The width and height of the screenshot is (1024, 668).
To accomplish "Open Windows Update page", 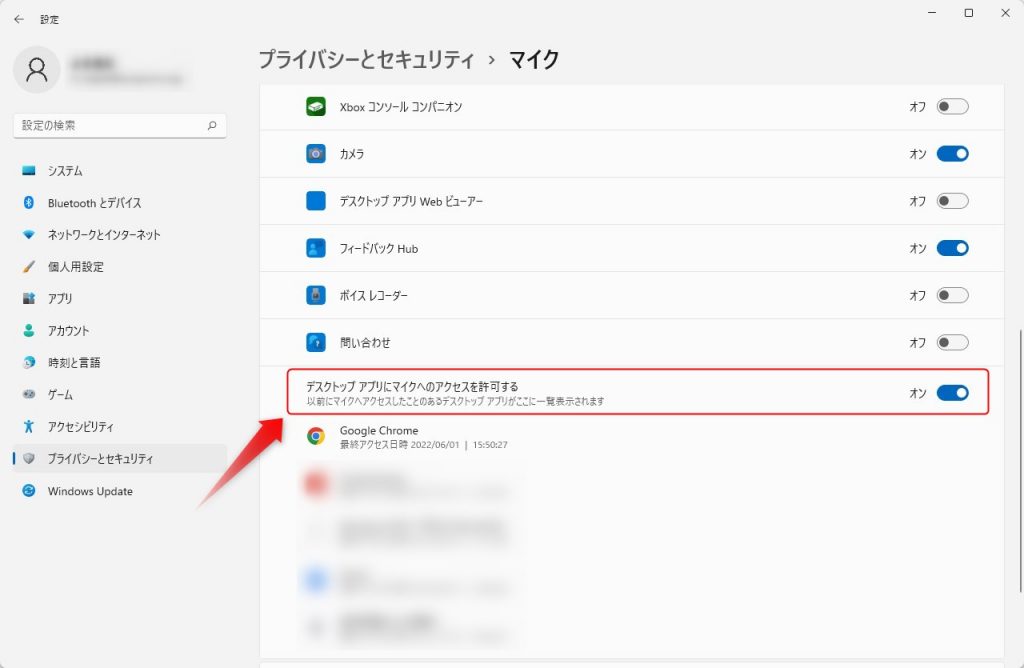I will tap(120, 490).
